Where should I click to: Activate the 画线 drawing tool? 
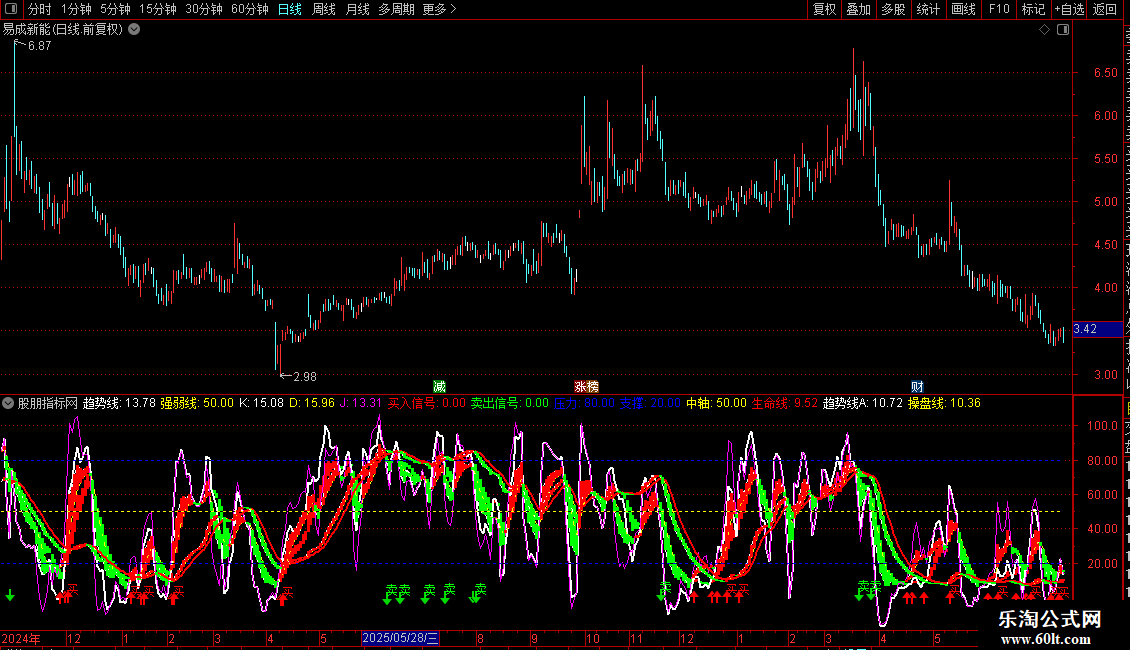click(x=964, y=9)
